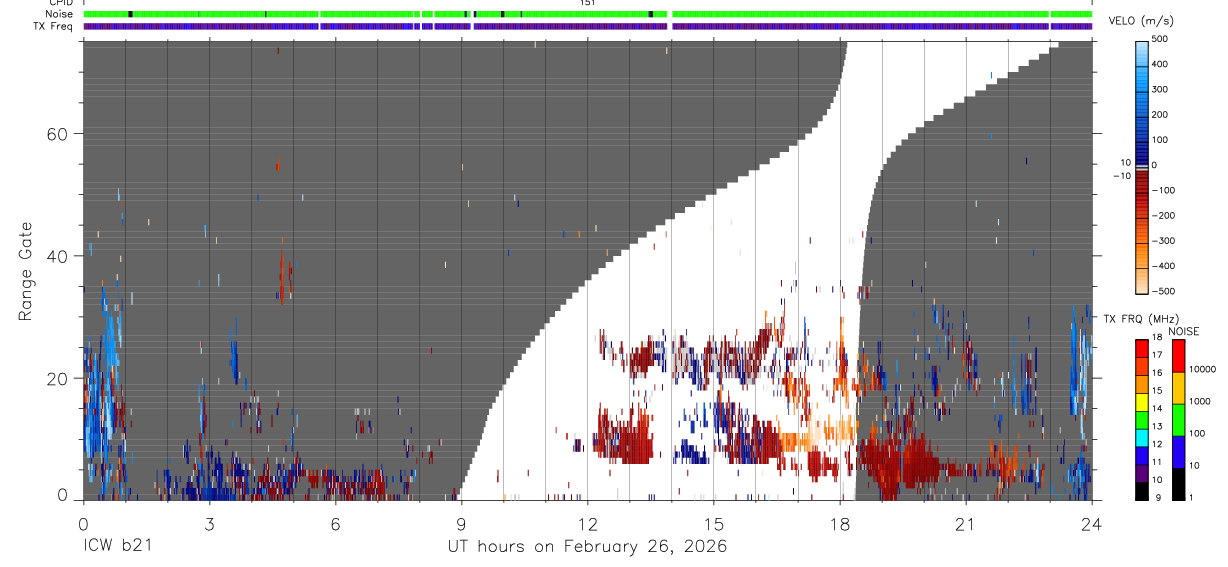Click the 'Range Gate' y-axis label

[25, 273]
